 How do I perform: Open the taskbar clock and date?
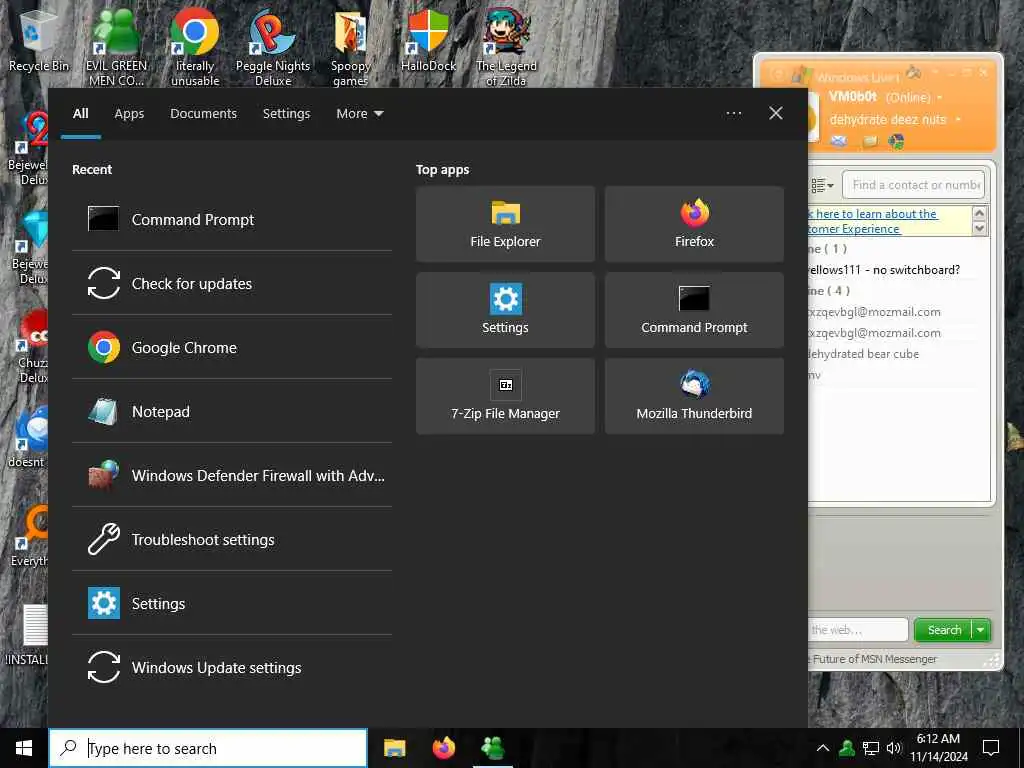938,748
